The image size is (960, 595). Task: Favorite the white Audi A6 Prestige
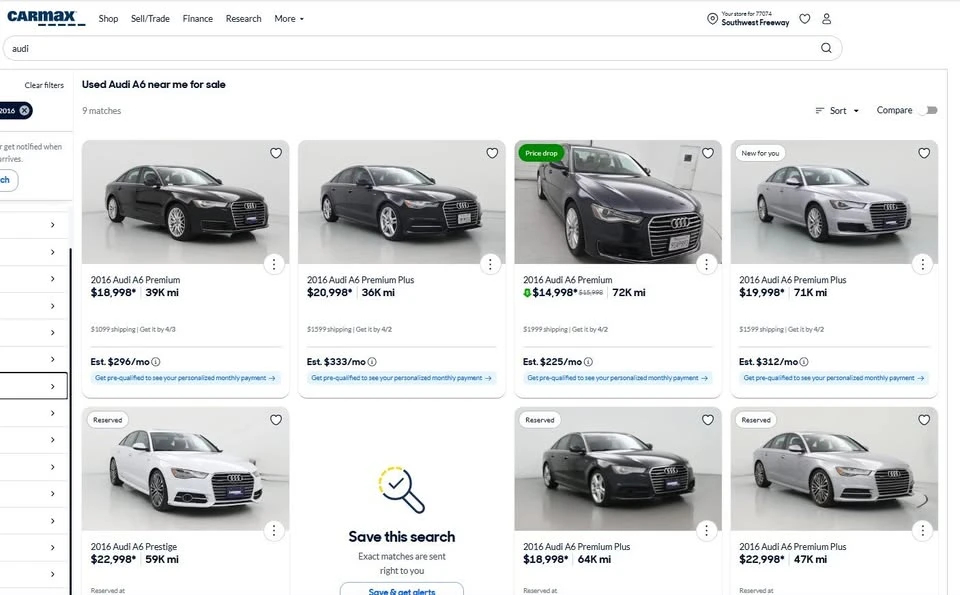click(x=276, y=420)
